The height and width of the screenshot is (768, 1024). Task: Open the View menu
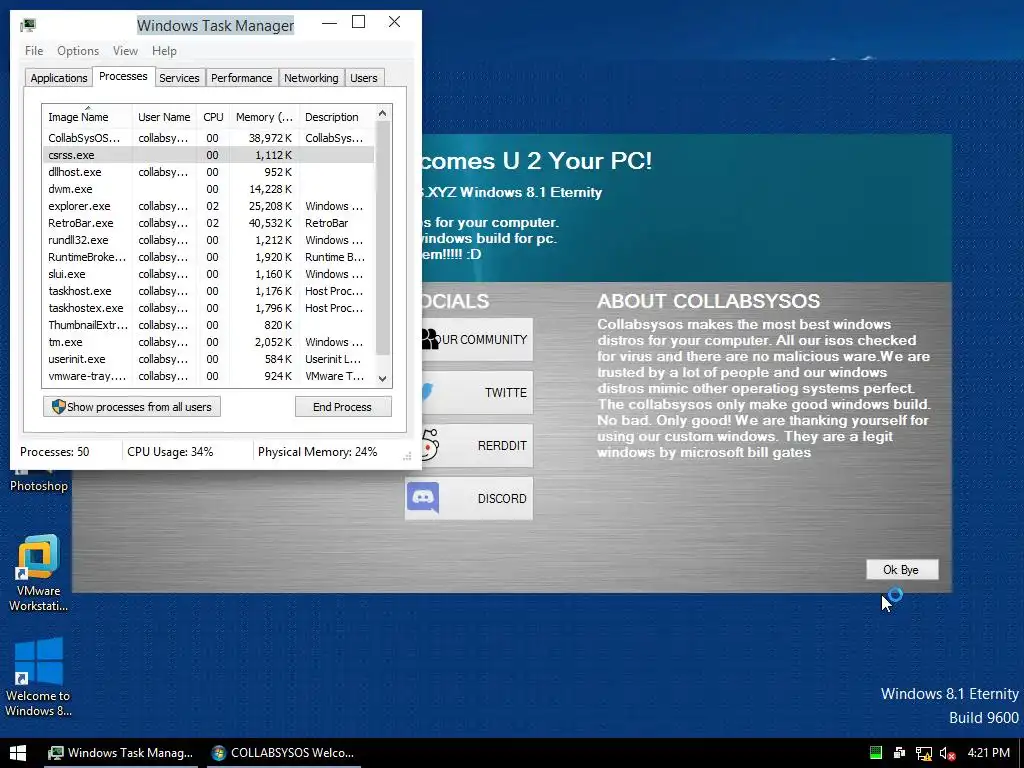tap(125, 51)
